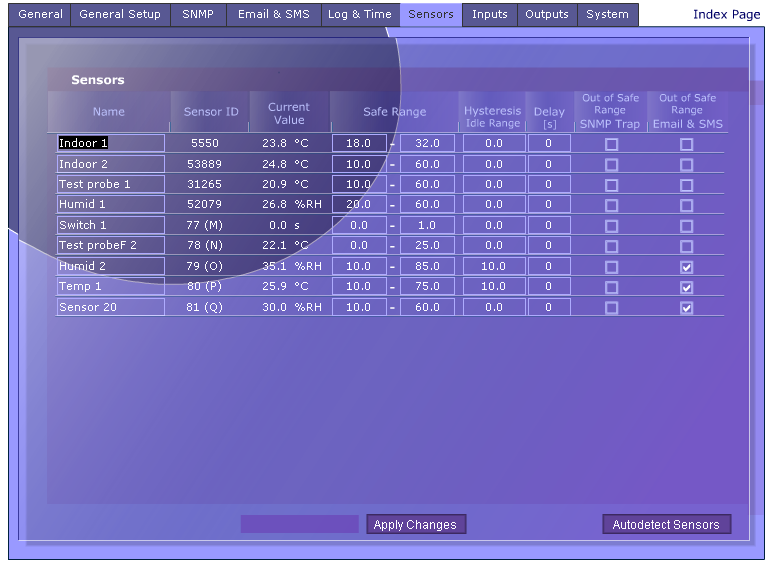Open the SNMP tab
This screenshot has width=773, height=566.
[x=198, y=14]
